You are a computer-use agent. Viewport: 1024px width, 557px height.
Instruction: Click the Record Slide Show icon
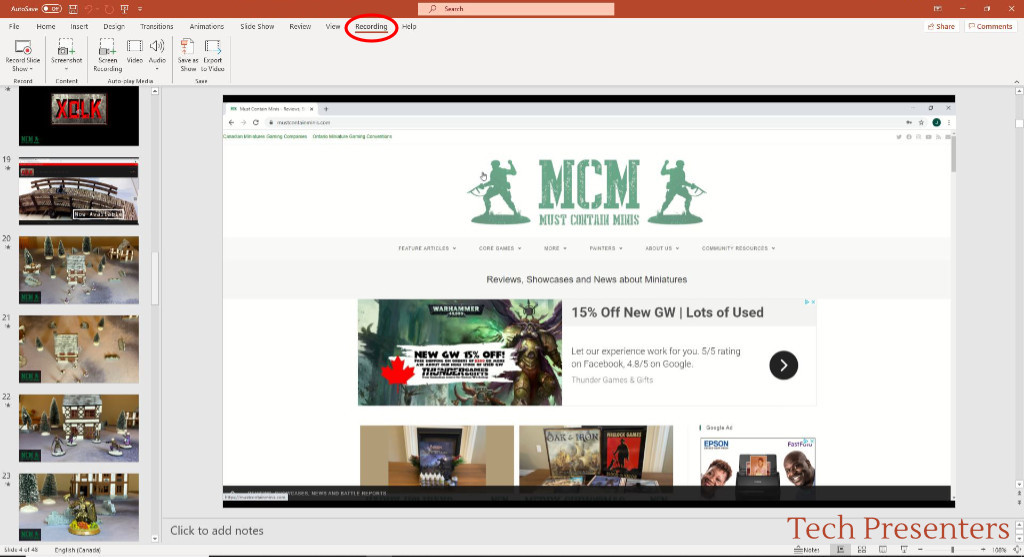23,47
